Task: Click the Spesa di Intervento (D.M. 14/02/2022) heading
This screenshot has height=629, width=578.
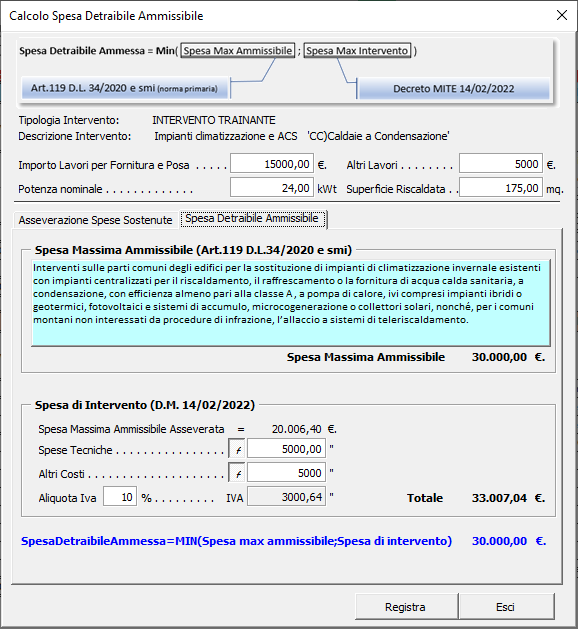Action: click(x=145, y=405)
